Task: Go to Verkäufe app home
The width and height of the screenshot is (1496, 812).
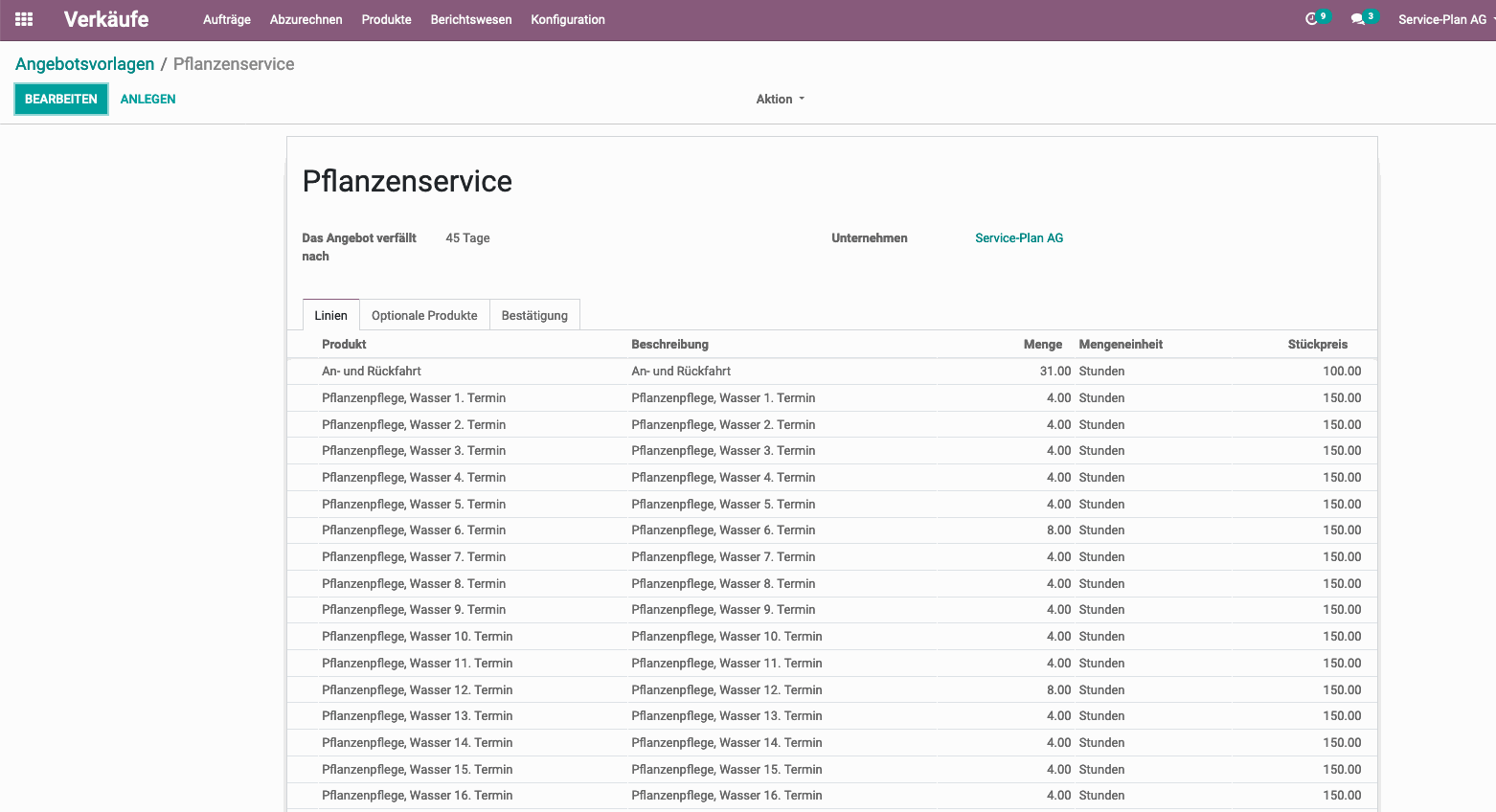Action: 106,19
